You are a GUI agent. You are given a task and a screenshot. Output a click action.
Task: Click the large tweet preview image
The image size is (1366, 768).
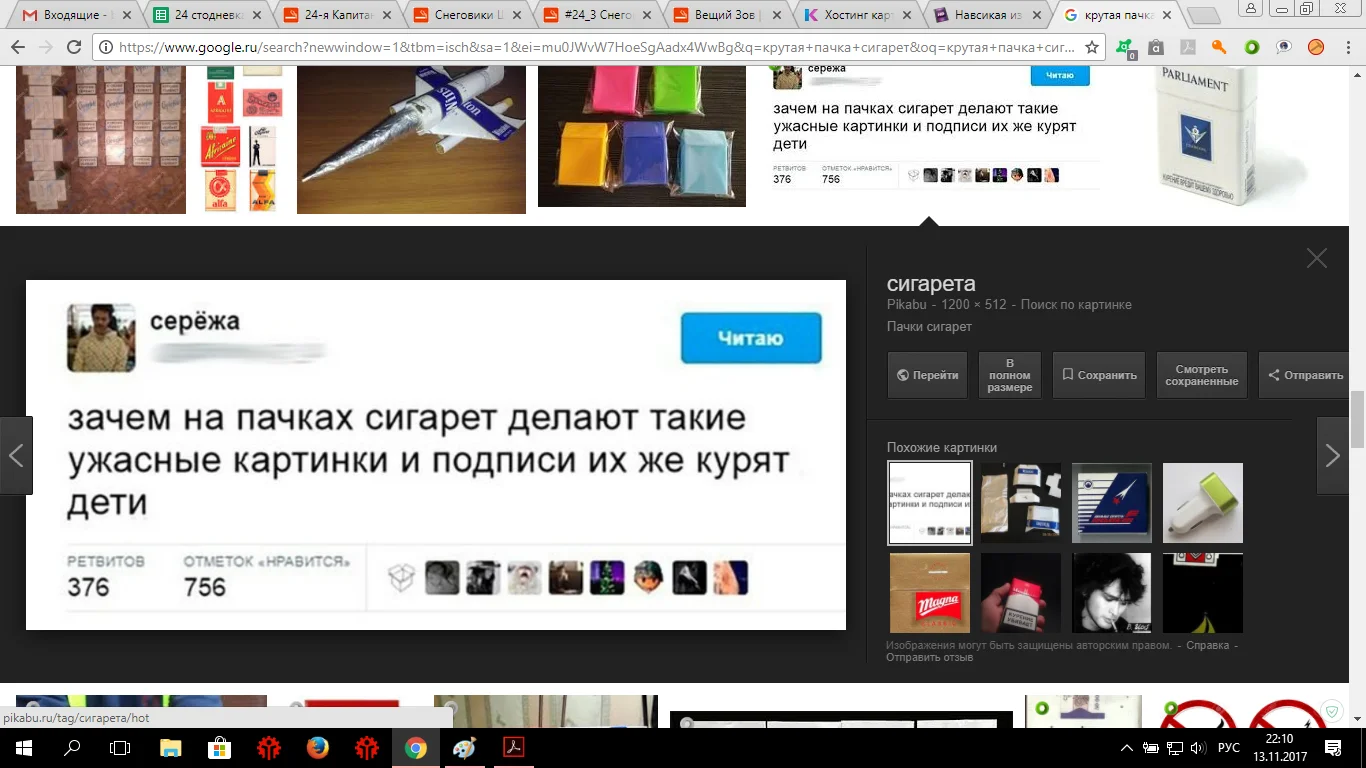[436, 455]
